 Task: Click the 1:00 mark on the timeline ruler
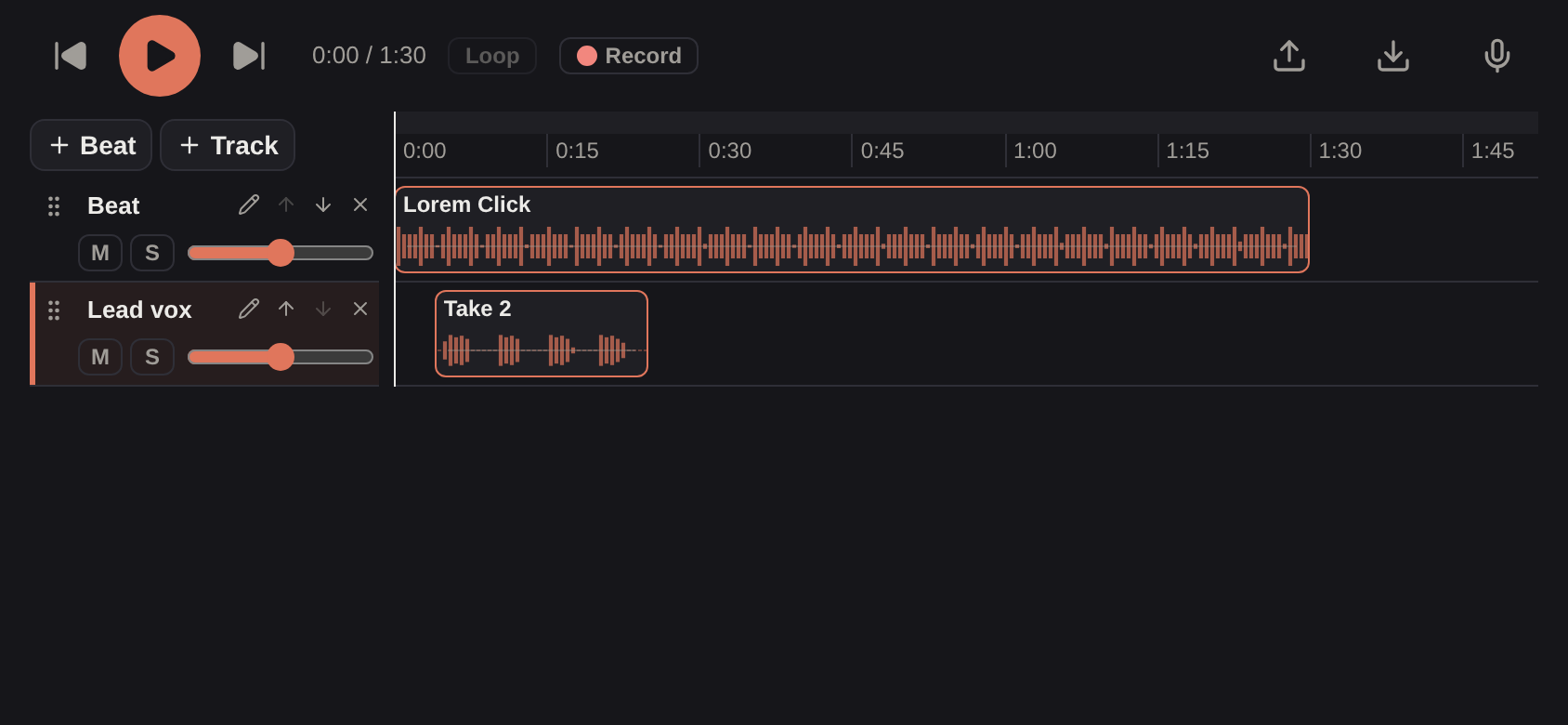click(1035, 151)
